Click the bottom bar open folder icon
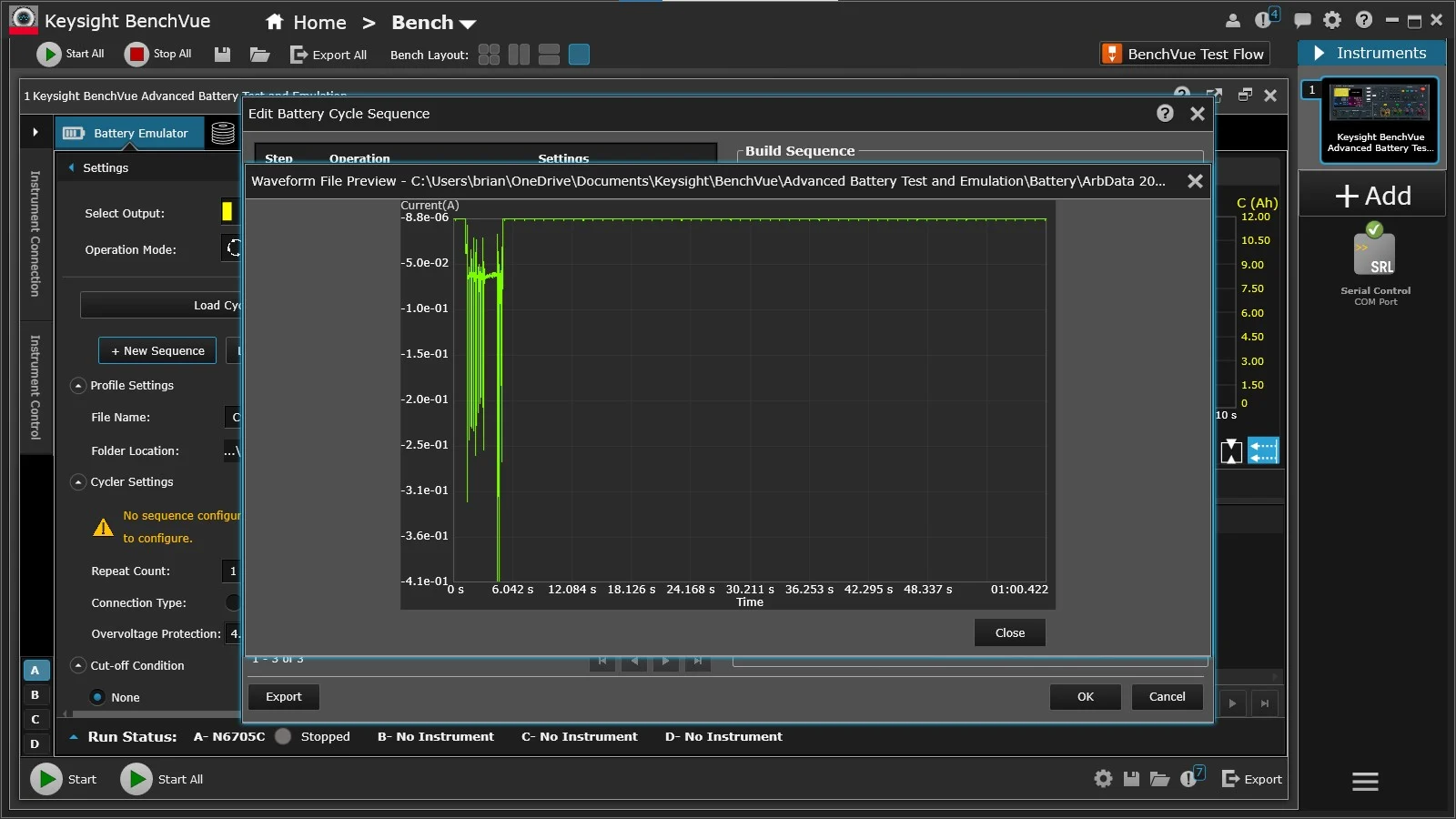Viewport: 1456px width, 819px height. click(1159, 779)
